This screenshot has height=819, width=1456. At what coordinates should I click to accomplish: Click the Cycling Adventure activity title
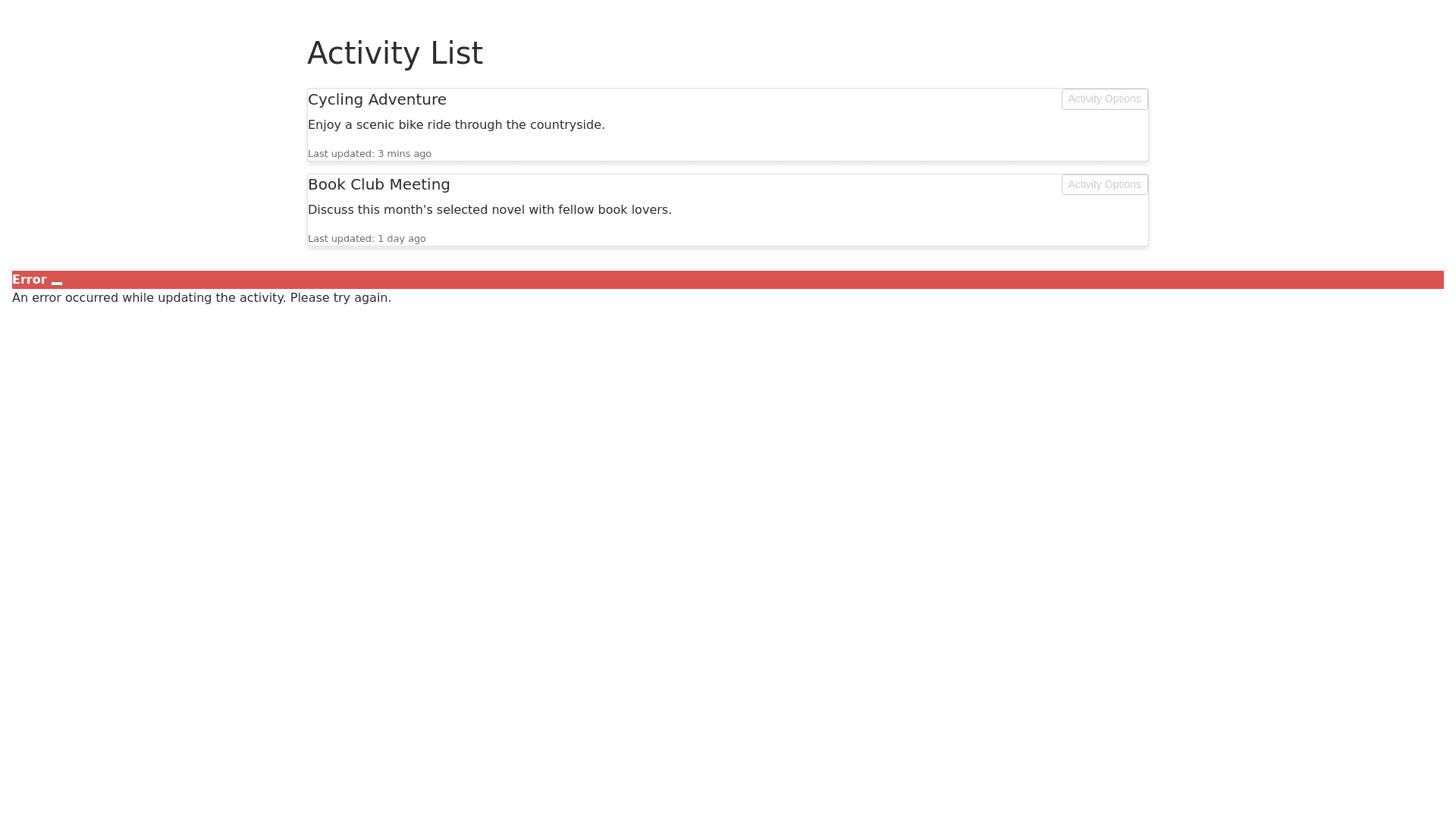click(377, 100)
